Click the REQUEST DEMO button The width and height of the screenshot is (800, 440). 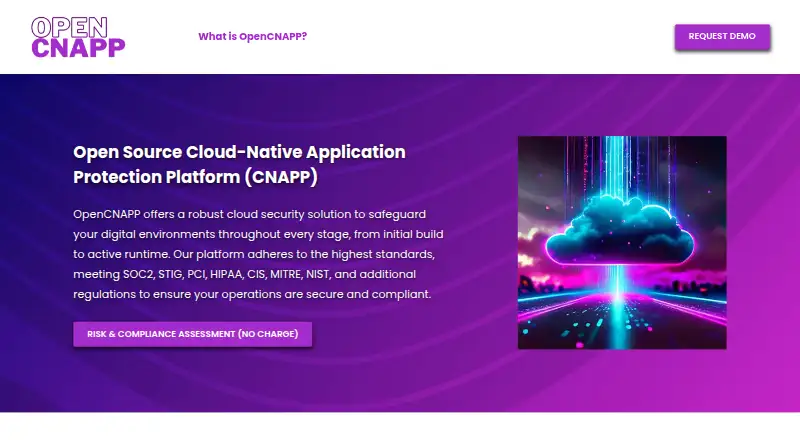(722, 37)
